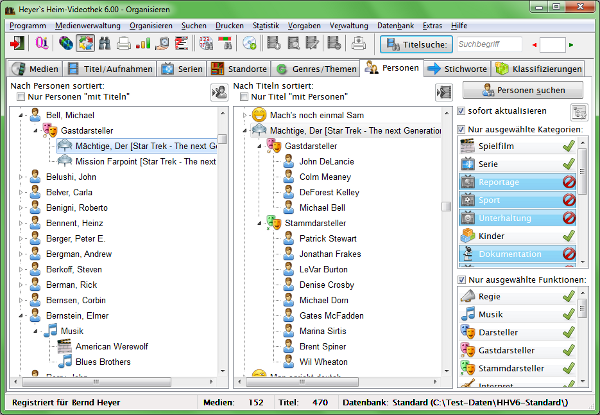Click the exit door icon in toolbar
This screenshot has width=600, height=415.
click(16, 44)
